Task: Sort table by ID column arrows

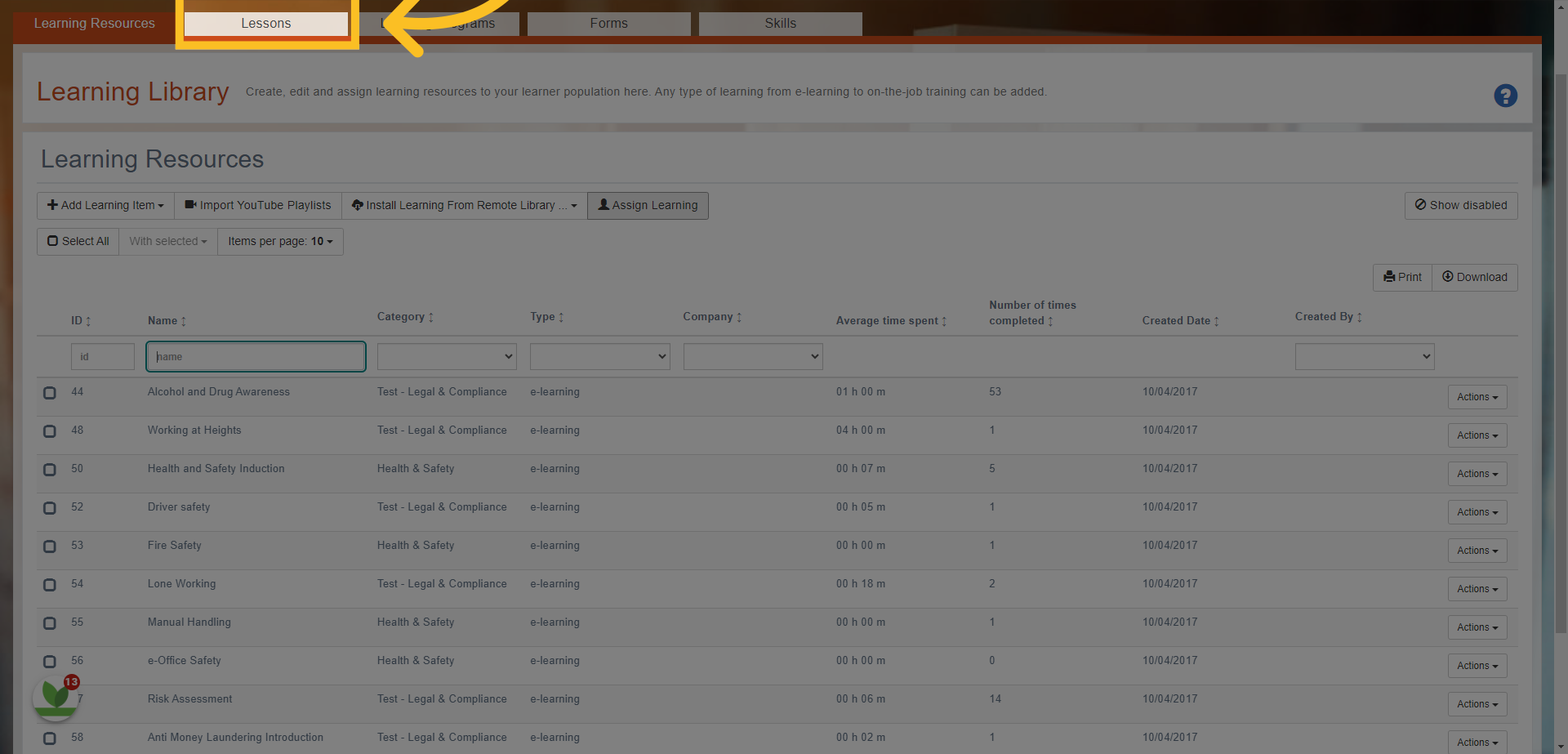Action: (88, 321)
